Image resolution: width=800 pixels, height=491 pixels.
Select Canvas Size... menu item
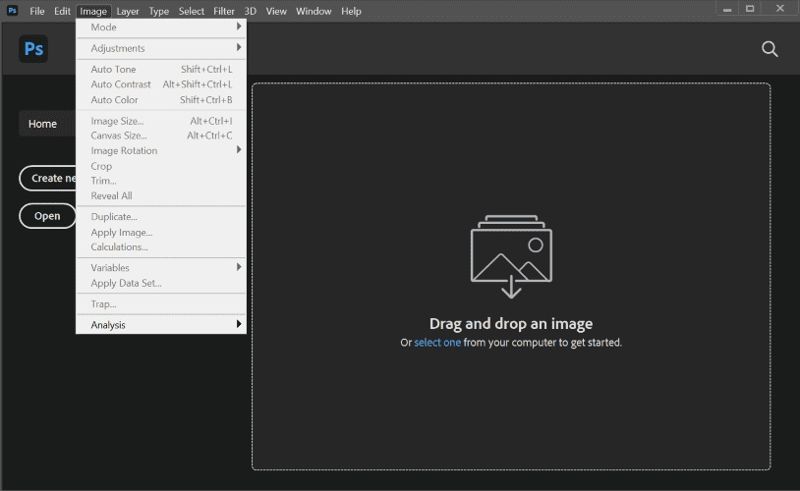click(161, 135)
